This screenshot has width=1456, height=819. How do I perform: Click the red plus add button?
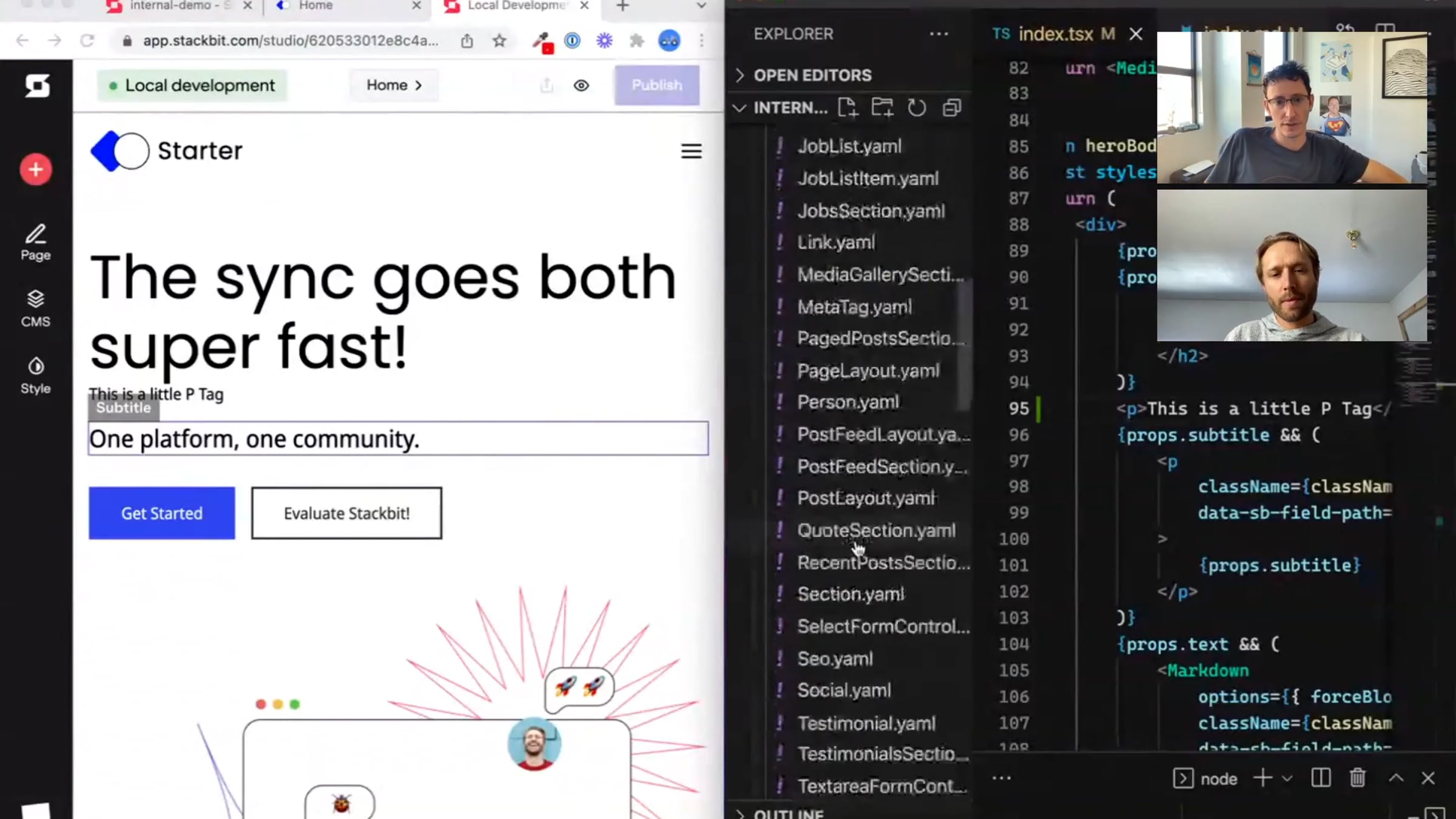36,169
